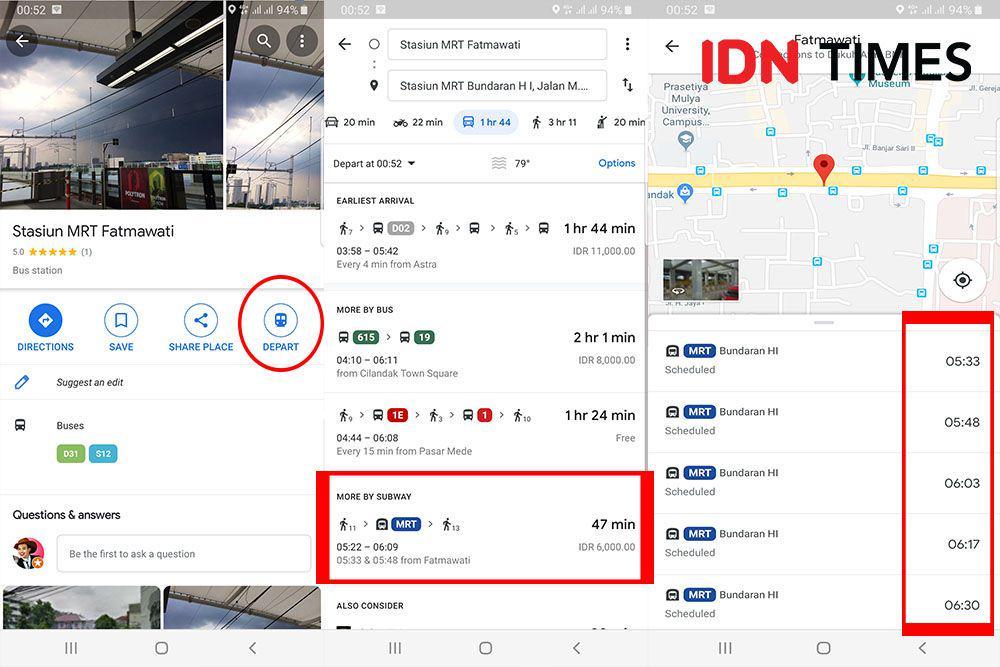
Task: Select MRT Bundaran HI 06:30 departure
Action: pos(823,604)
